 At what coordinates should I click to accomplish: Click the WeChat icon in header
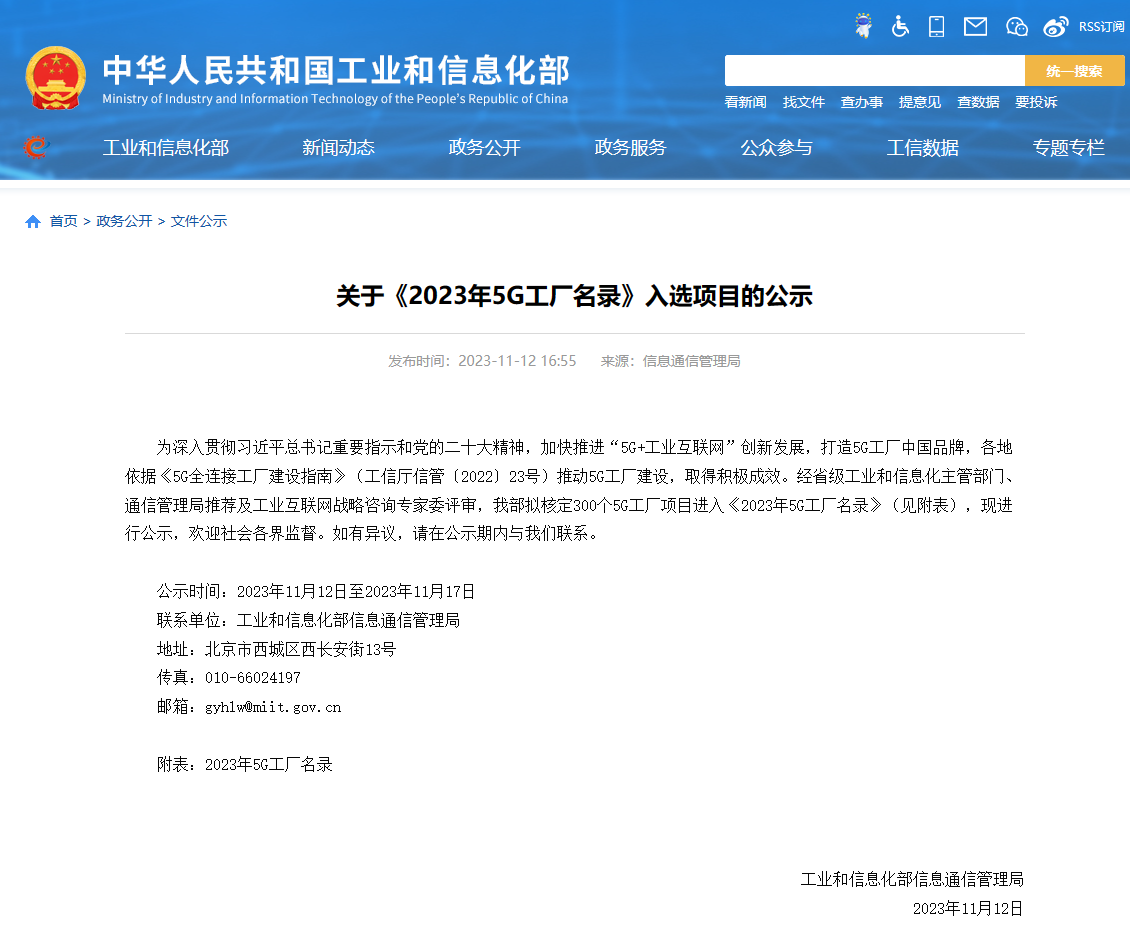tap(1016, 26)
